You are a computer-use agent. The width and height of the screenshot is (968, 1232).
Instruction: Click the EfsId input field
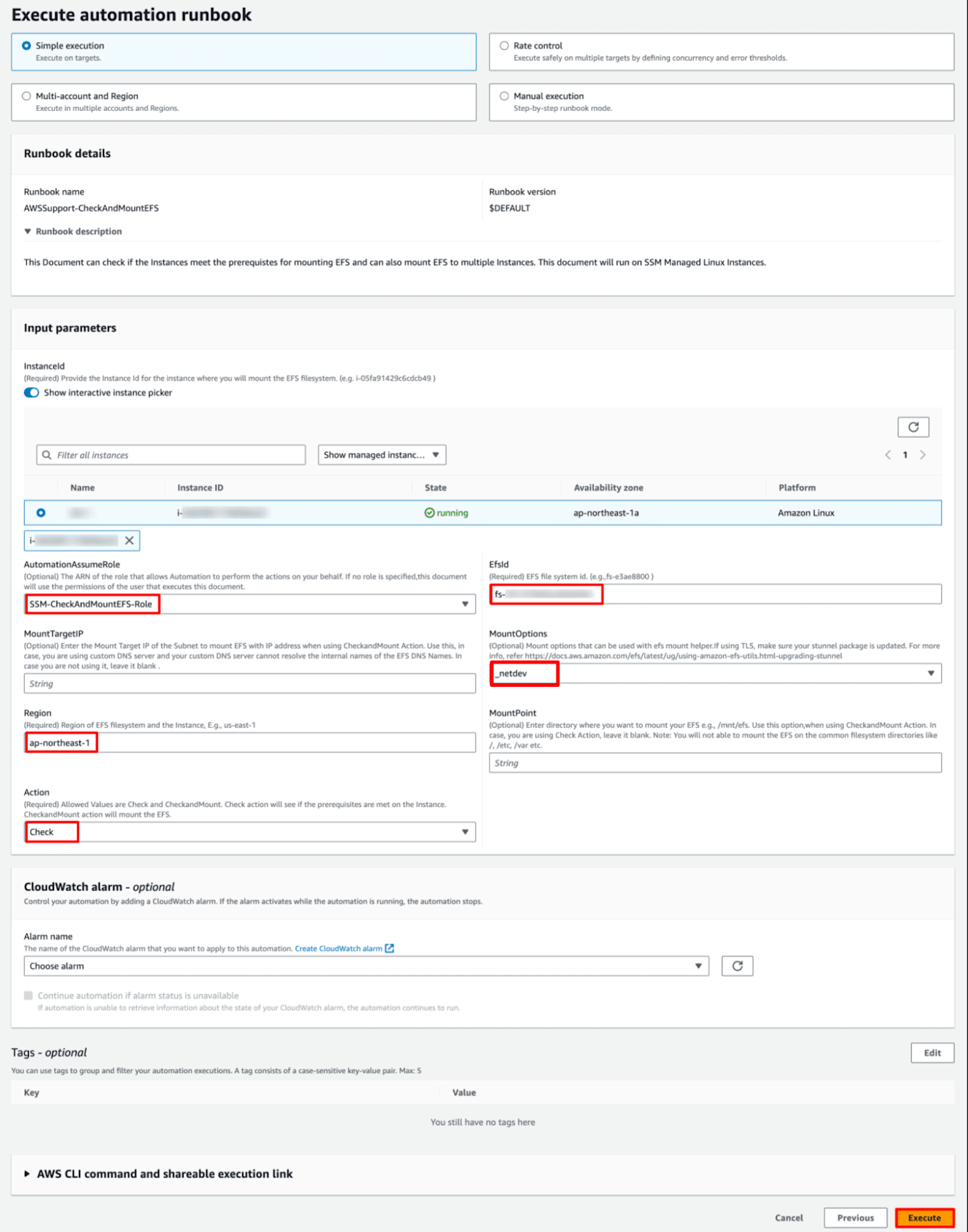pyautogui.click(x=715, y=594)
